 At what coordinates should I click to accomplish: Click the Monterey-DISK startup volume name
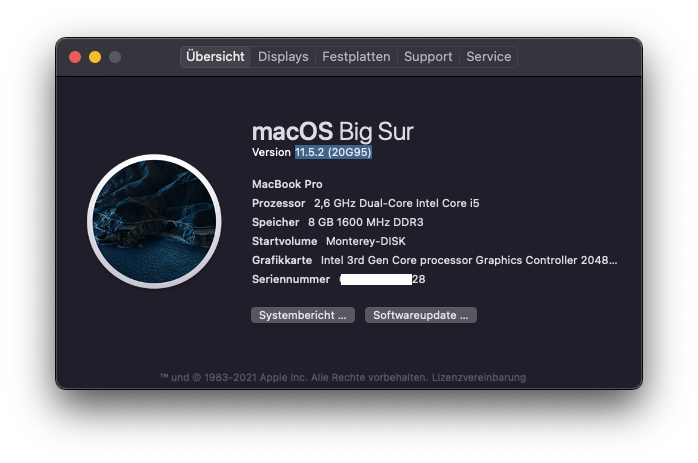[365, 241]
